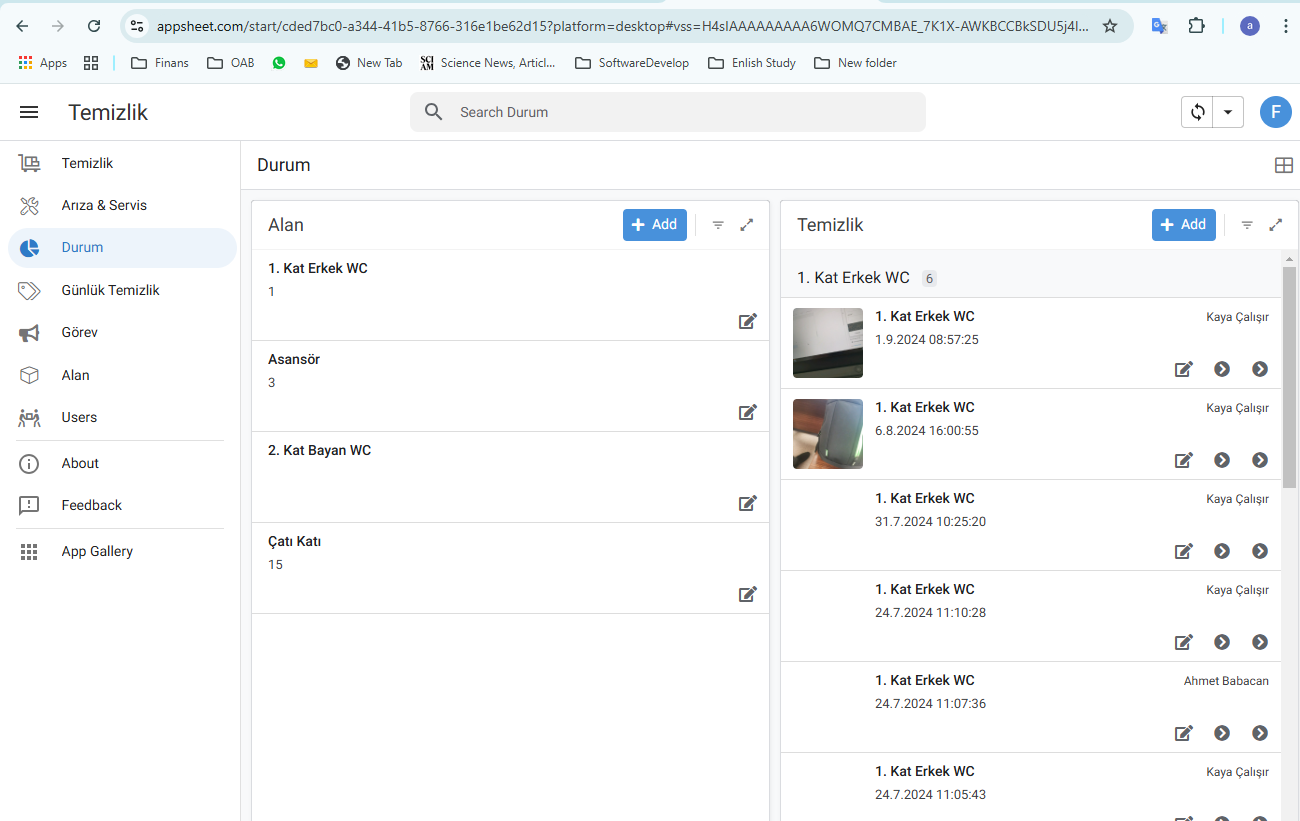Open the sync dropdown arrow
1300x821 pixels.
[x=1228, y=112]
